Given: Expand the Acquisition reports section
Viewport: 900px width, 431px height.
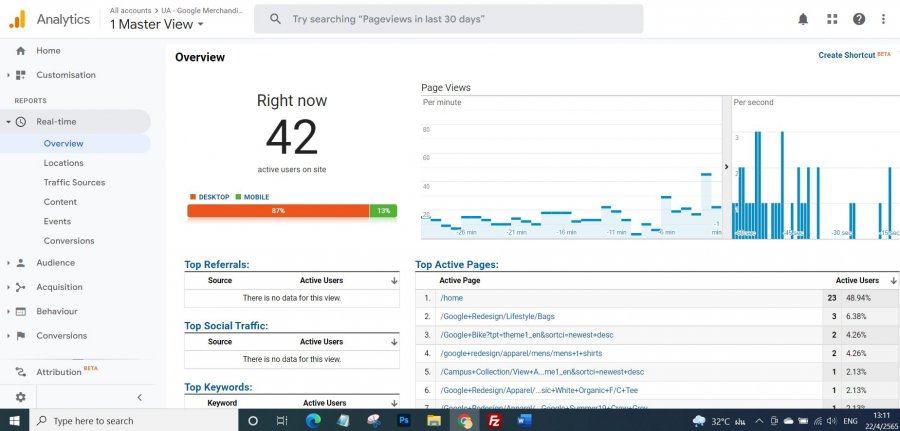Looking at the screenshot, I should pos(59,287).
